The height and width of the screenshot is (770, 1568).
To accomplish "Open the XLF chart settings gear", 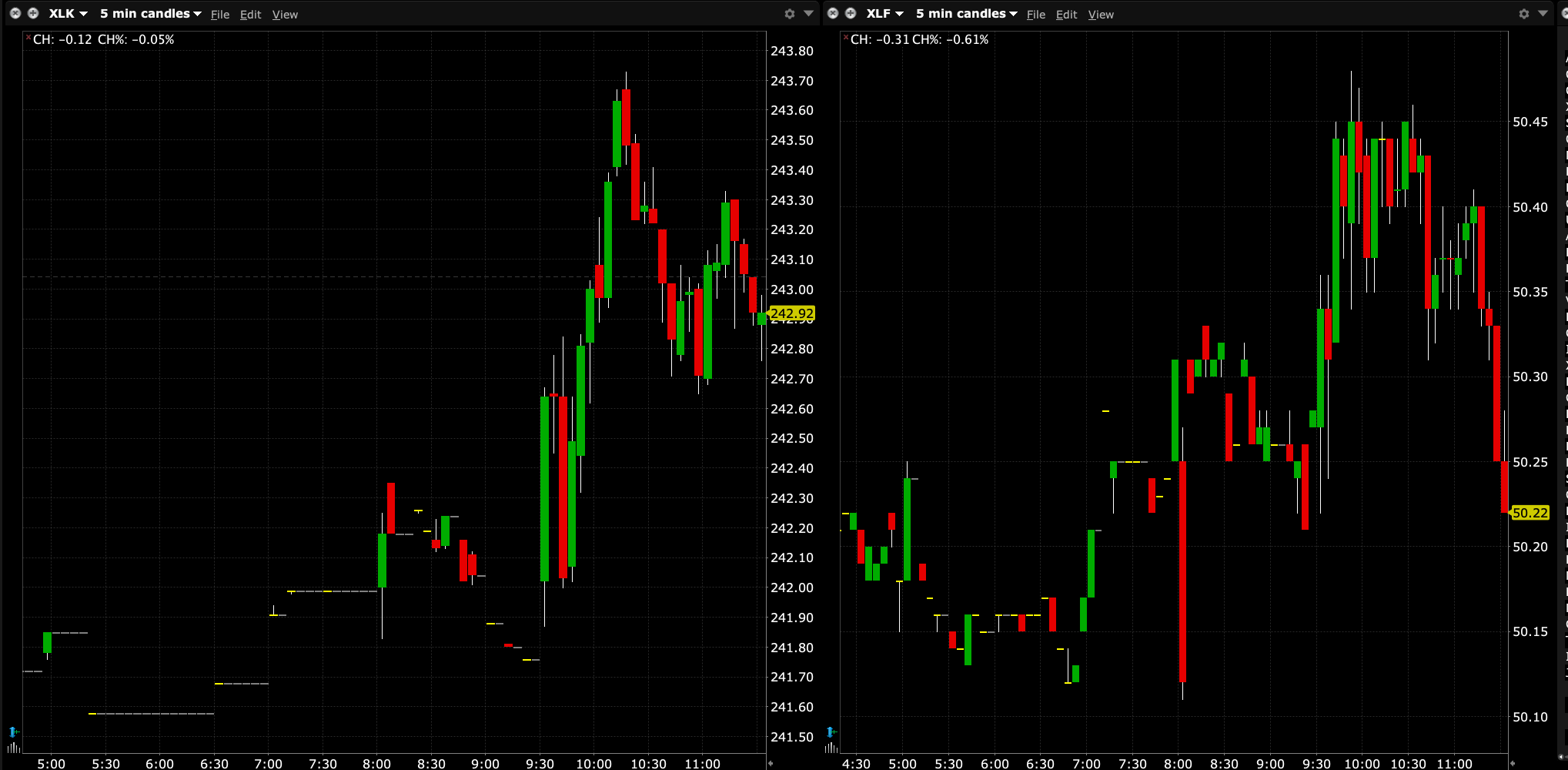I will coord(1523,14).
